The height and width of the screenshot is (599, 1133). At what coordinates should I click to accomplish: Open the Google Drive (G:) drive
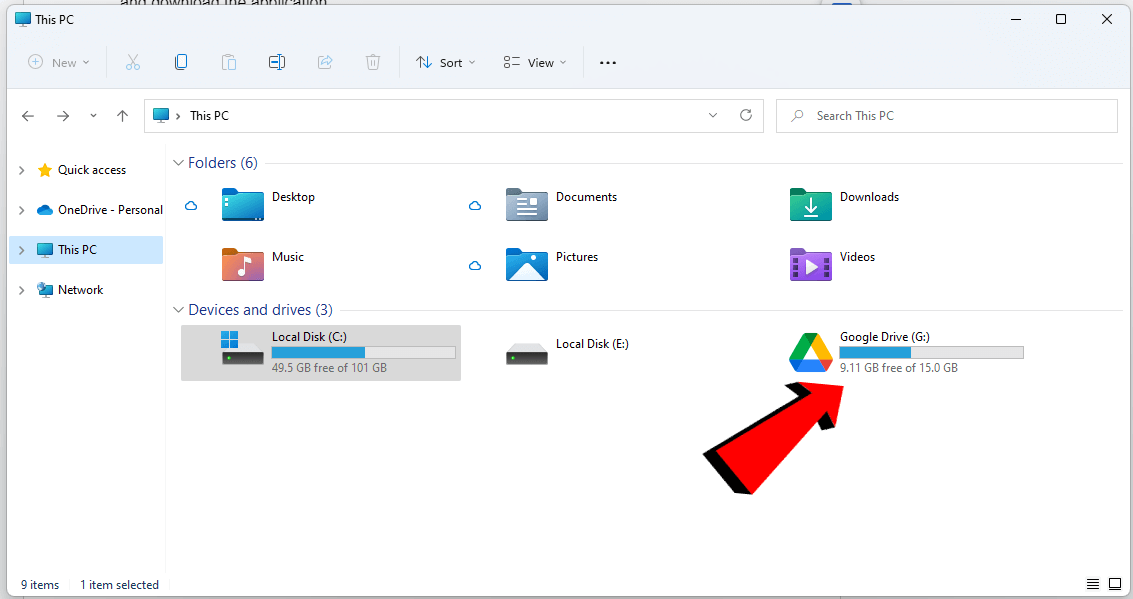pos(884,337)
